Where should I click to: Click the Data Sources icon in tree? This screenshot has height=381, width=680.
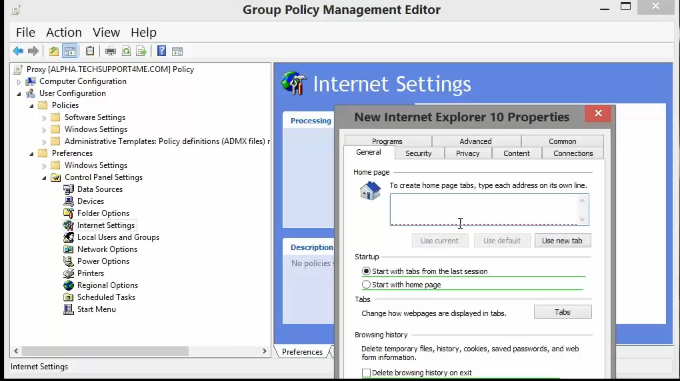(69, 189)
